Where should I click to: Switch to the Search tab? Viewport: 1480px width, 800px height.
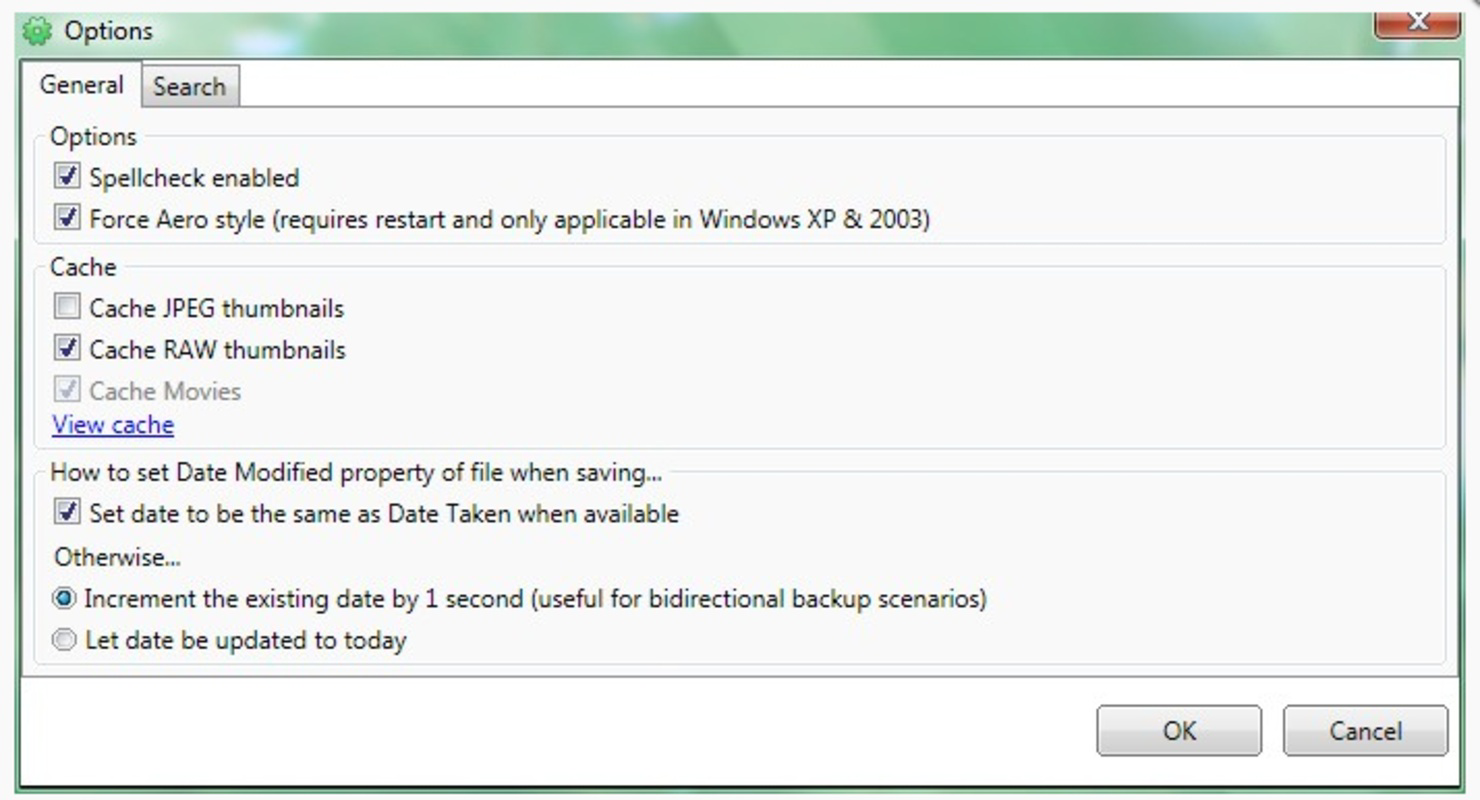[x=189, y=87]
